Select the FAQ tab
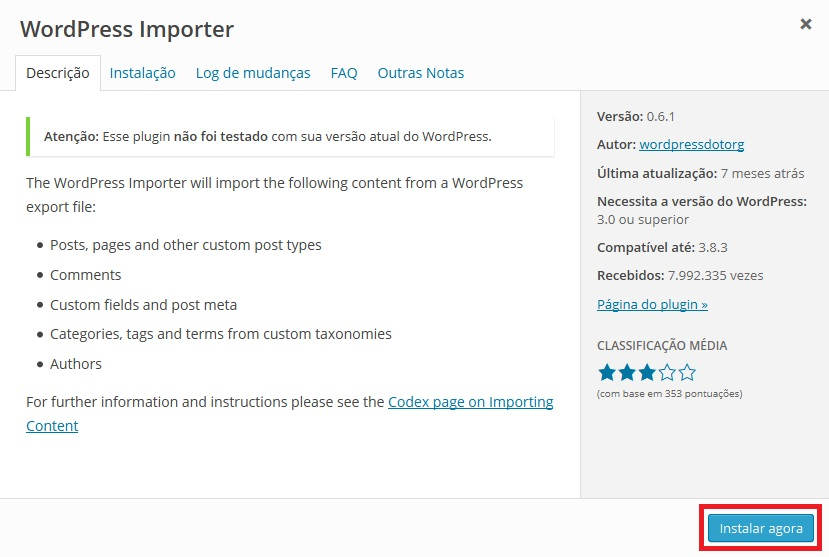The image size is (829, 557). pos(344,73)
